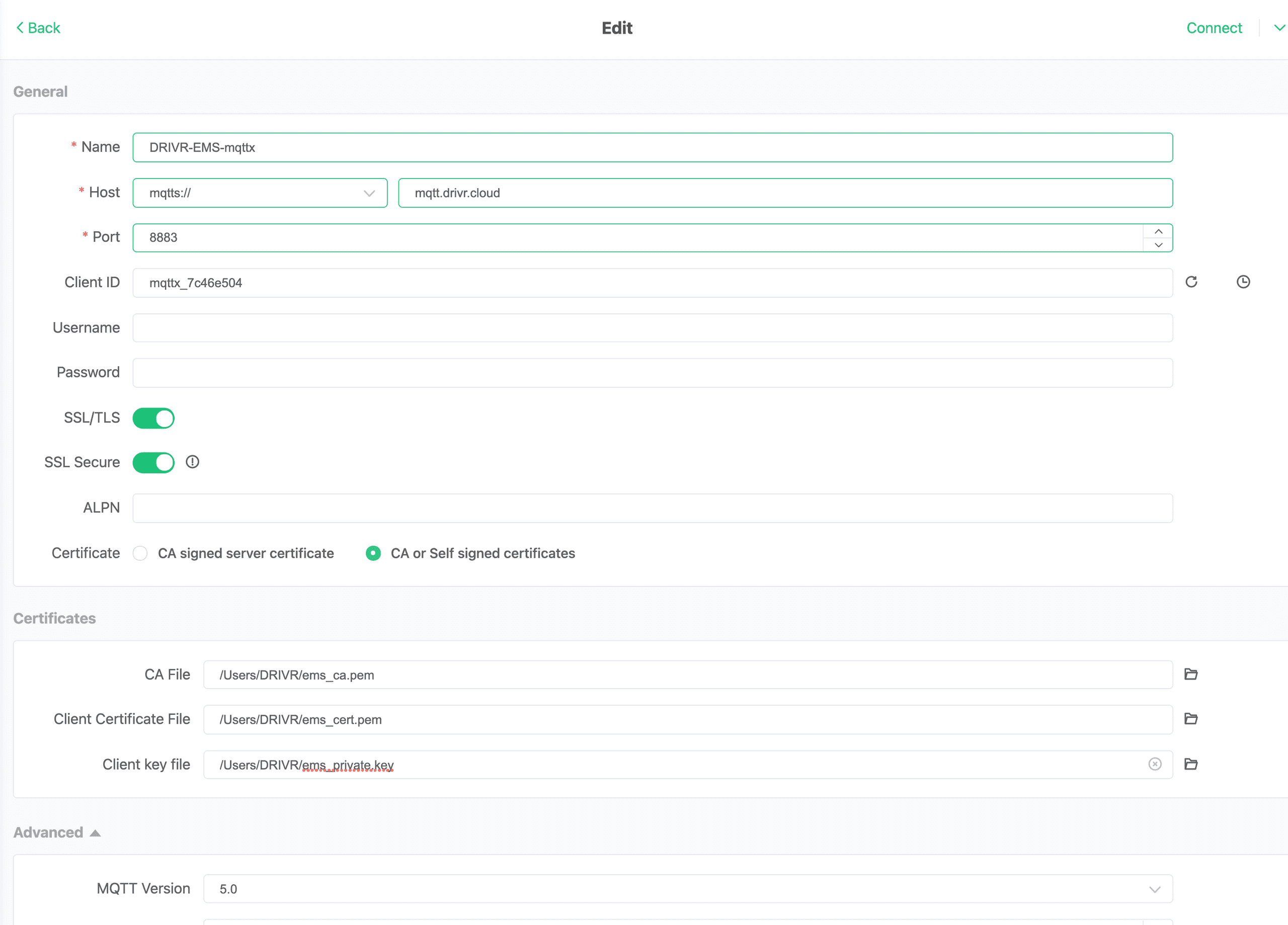Disable the SSL/TLS toggle
This screenshot has width=1288, height=925.
tap(153, 418)
